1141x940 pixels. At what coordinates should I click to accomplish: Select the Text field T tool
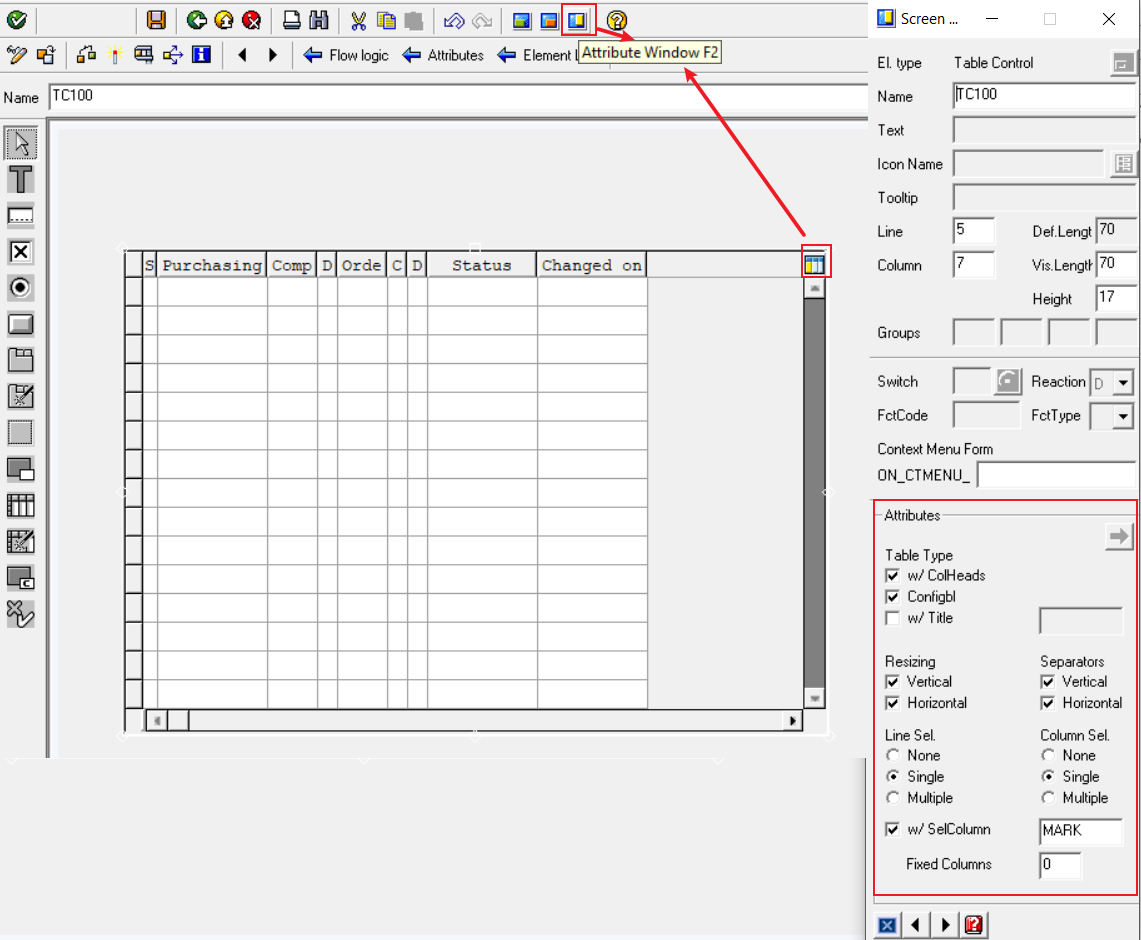(x=20, y=179)
